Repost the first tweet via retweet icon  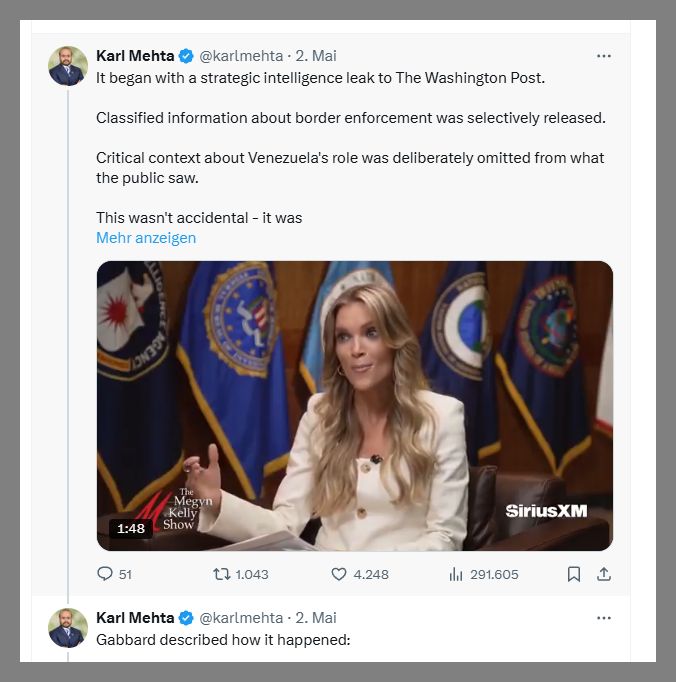point(222,574)
